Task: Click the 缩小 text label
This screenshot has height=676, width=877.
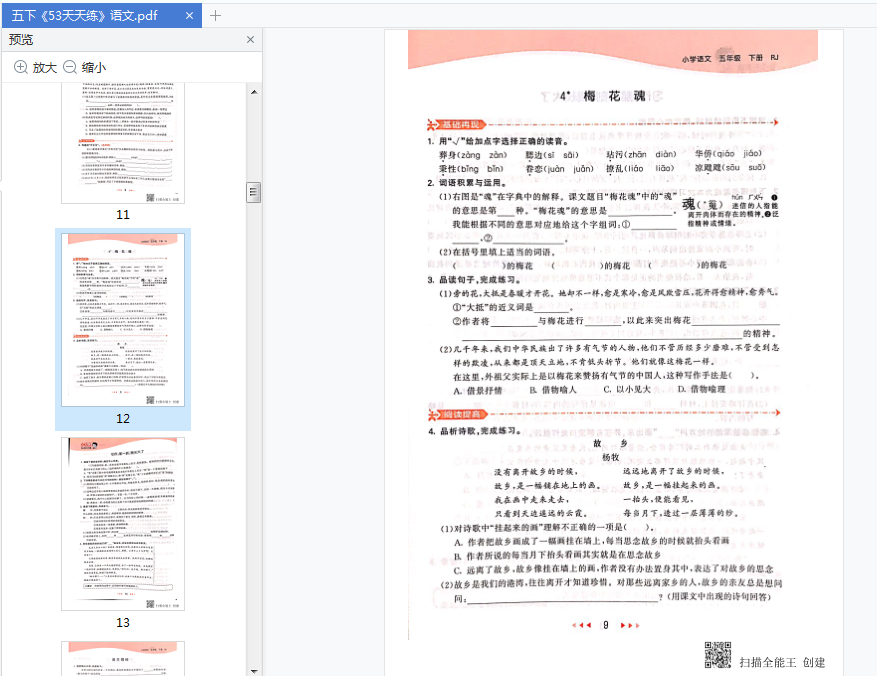Action: pyautogui.click(x=94, y=68)
